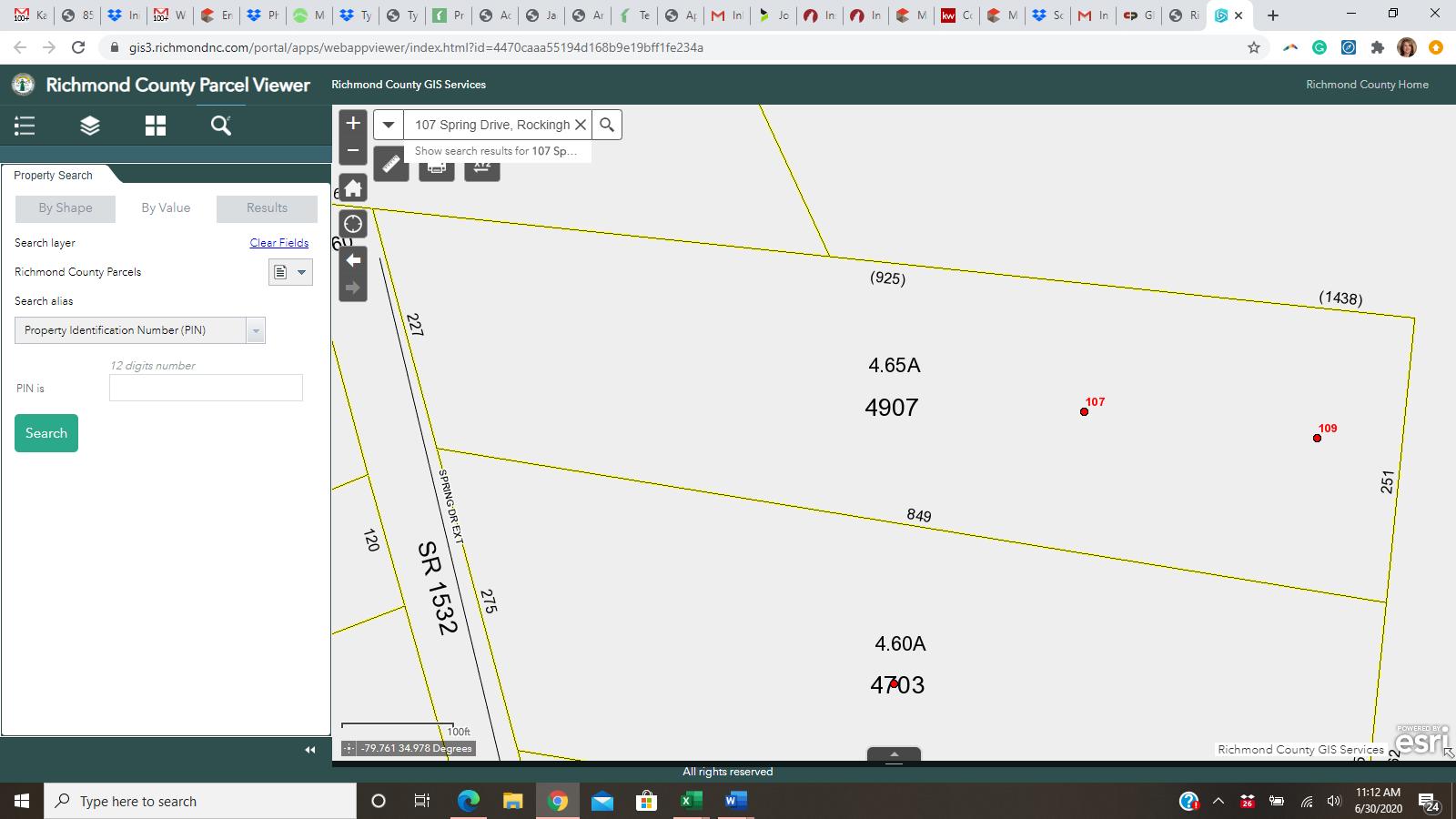Image resolution: width=1456 pixels, height=819 pixels.
Task: Click address point 107 on map
Action: point(1084,412)
